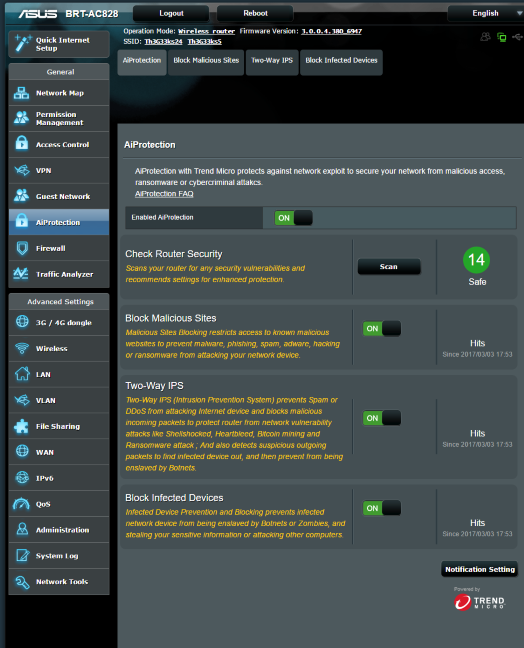Click the Notification Setting button

480,569
